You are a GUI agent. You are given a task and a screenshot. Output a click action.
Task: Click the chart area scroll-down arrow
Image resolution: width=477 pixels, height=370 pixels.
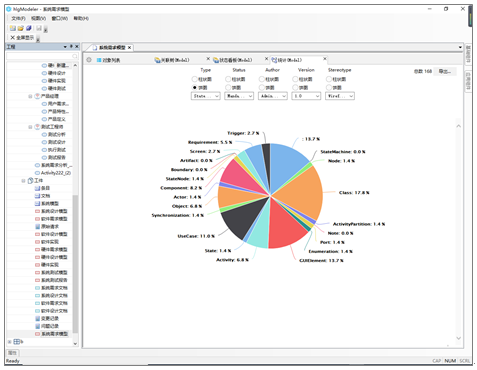coord(459,338)
